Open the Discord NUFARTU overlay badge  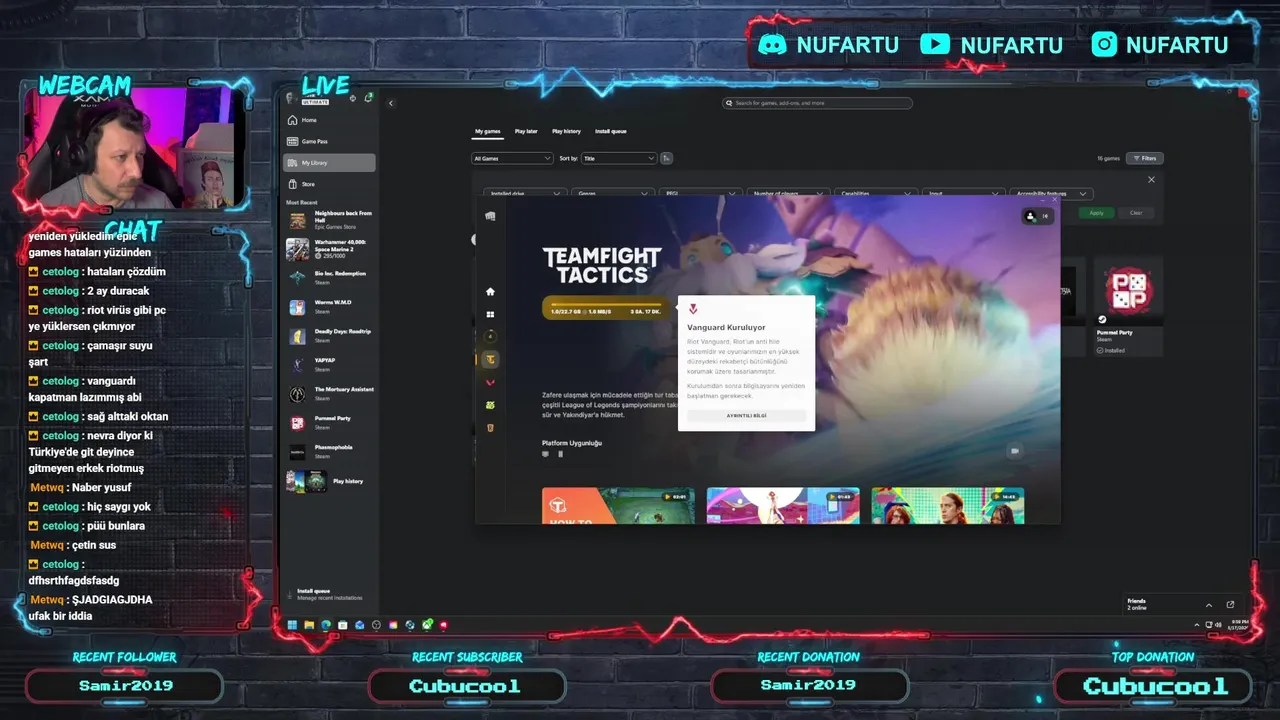click(829, 45)
